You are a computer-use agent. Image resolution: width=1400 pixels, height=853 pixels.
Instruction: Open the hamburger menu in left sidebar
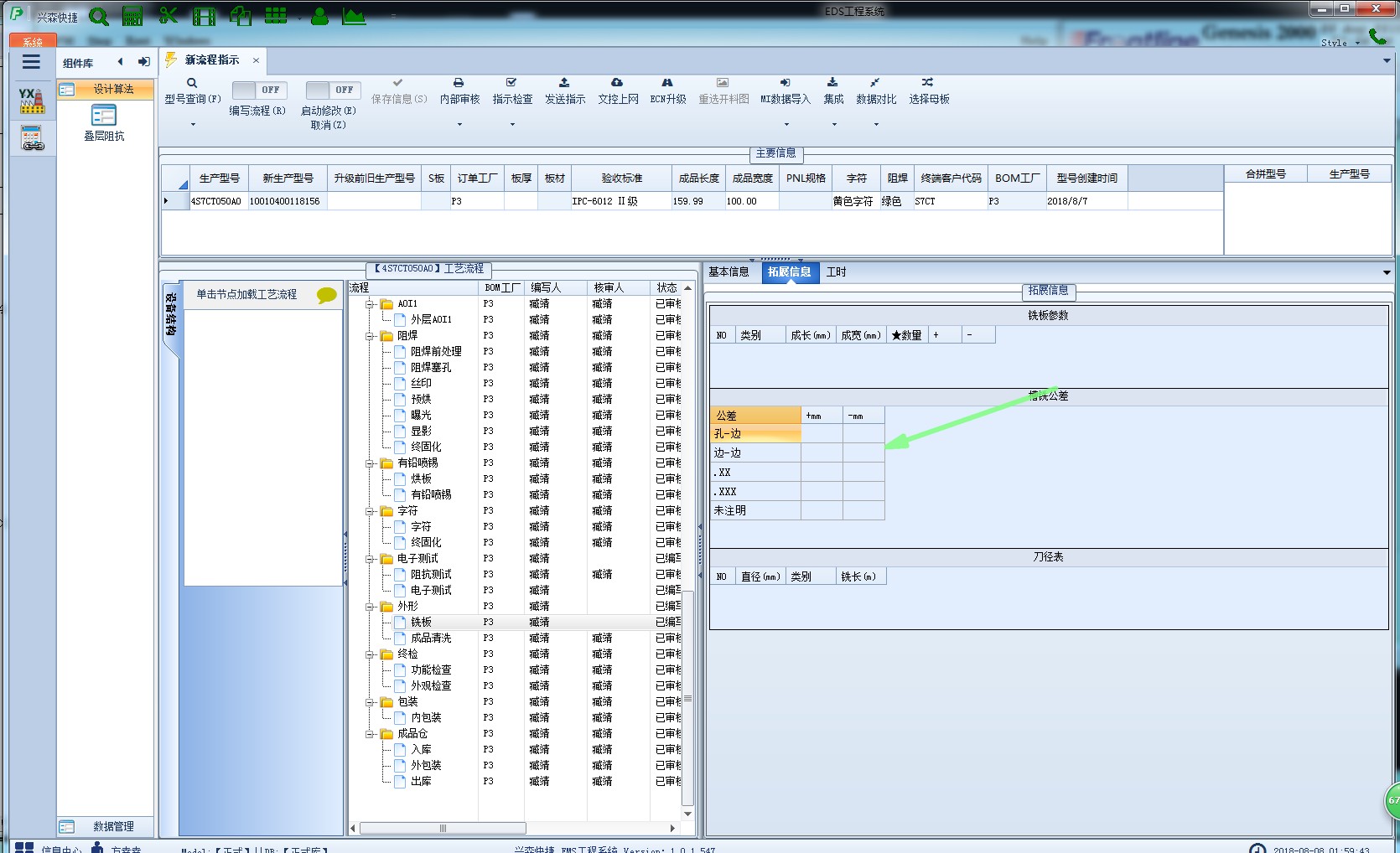(31, 62)
